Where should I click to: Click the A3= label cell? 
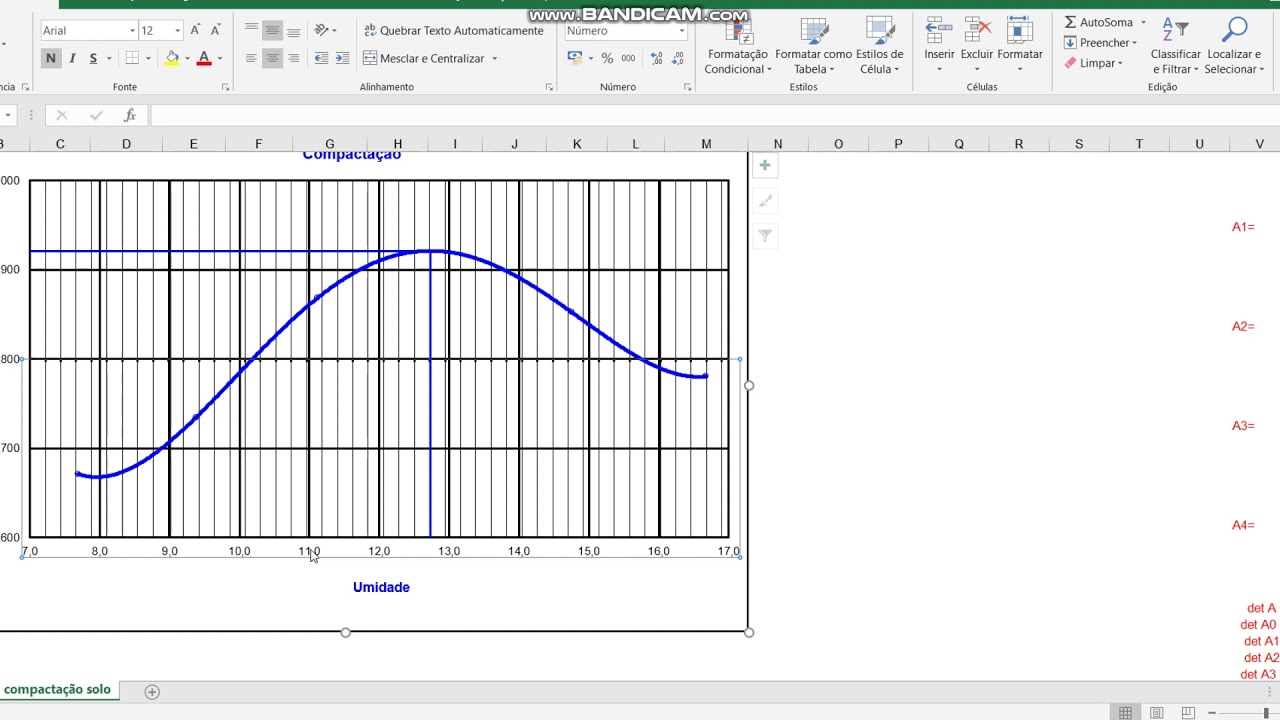(x=1243, y=426)
